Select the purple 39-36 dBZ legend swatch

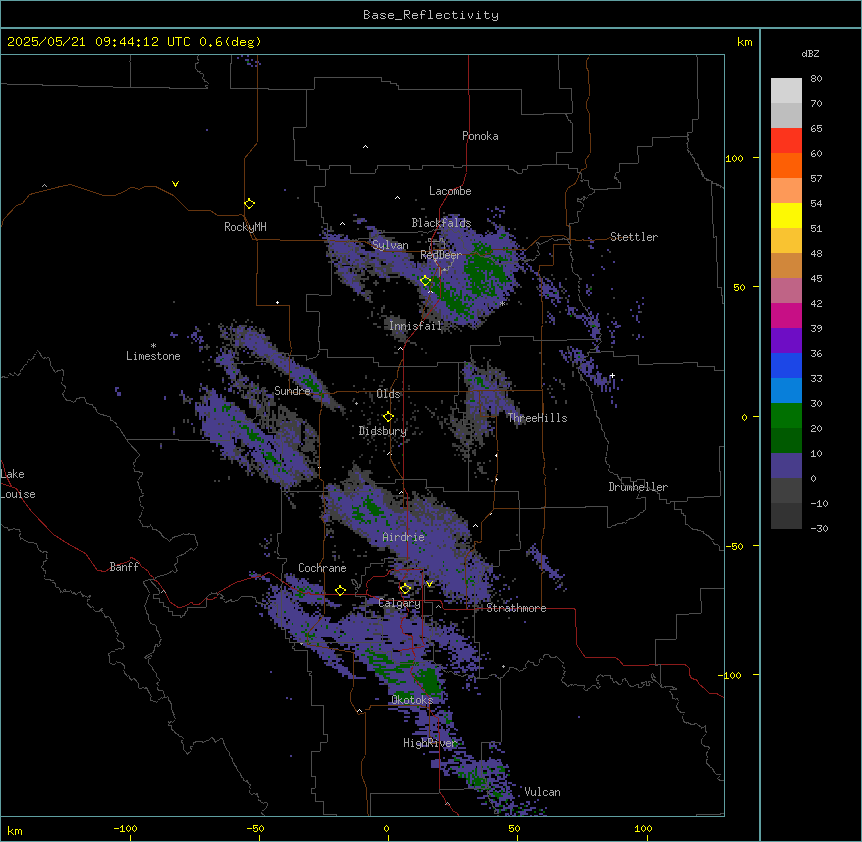coord(786,341)
